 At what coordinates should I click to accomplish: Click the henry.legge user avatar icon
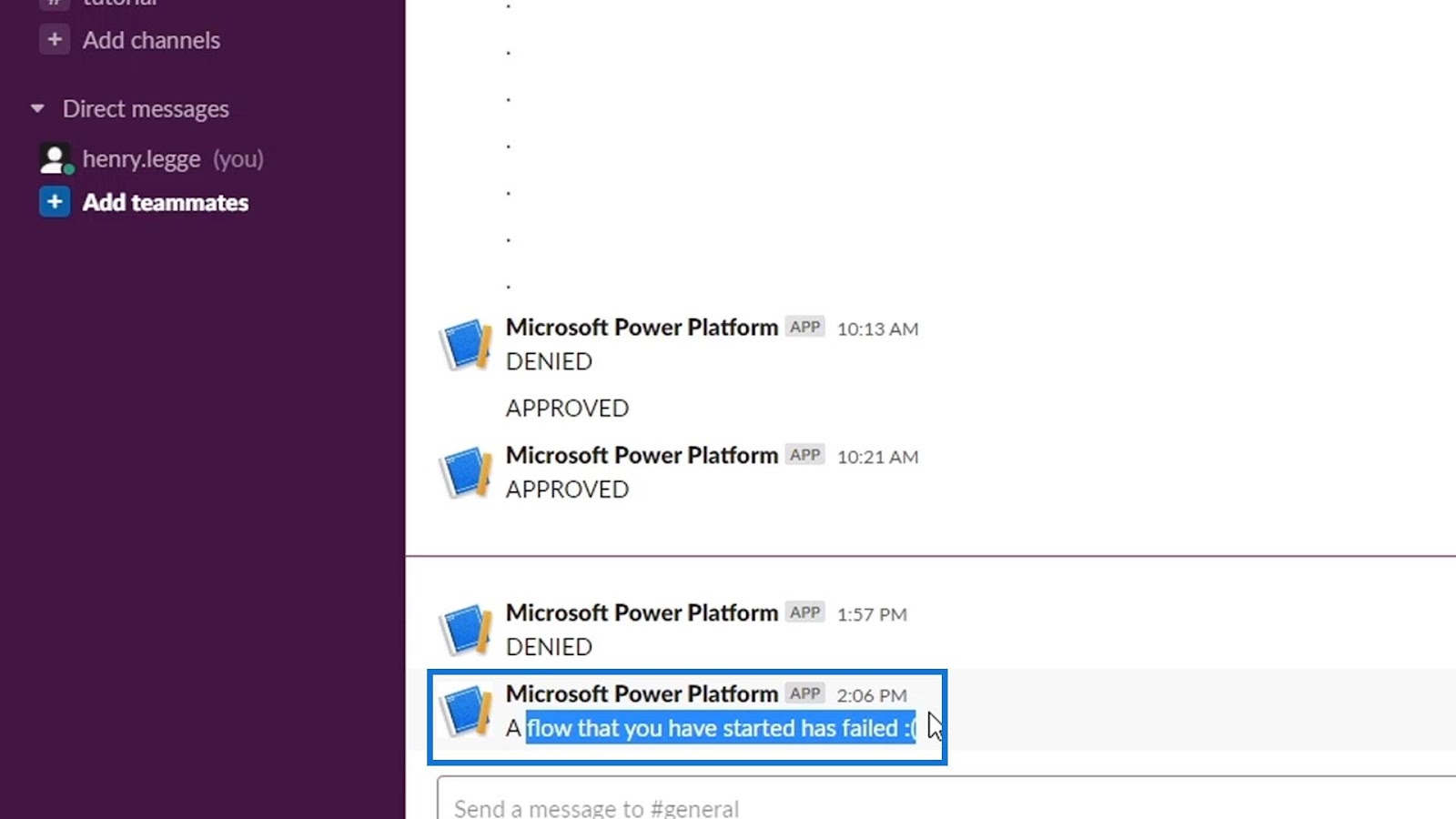coord(55,159)
